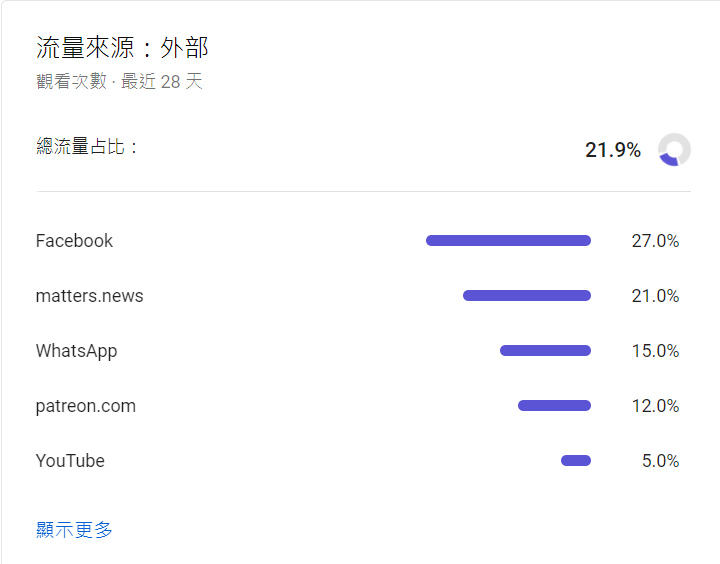Click the 12.0% patreon.com value
The width and height of the screenshot is (720, 564).
click(x=655, y=406)
